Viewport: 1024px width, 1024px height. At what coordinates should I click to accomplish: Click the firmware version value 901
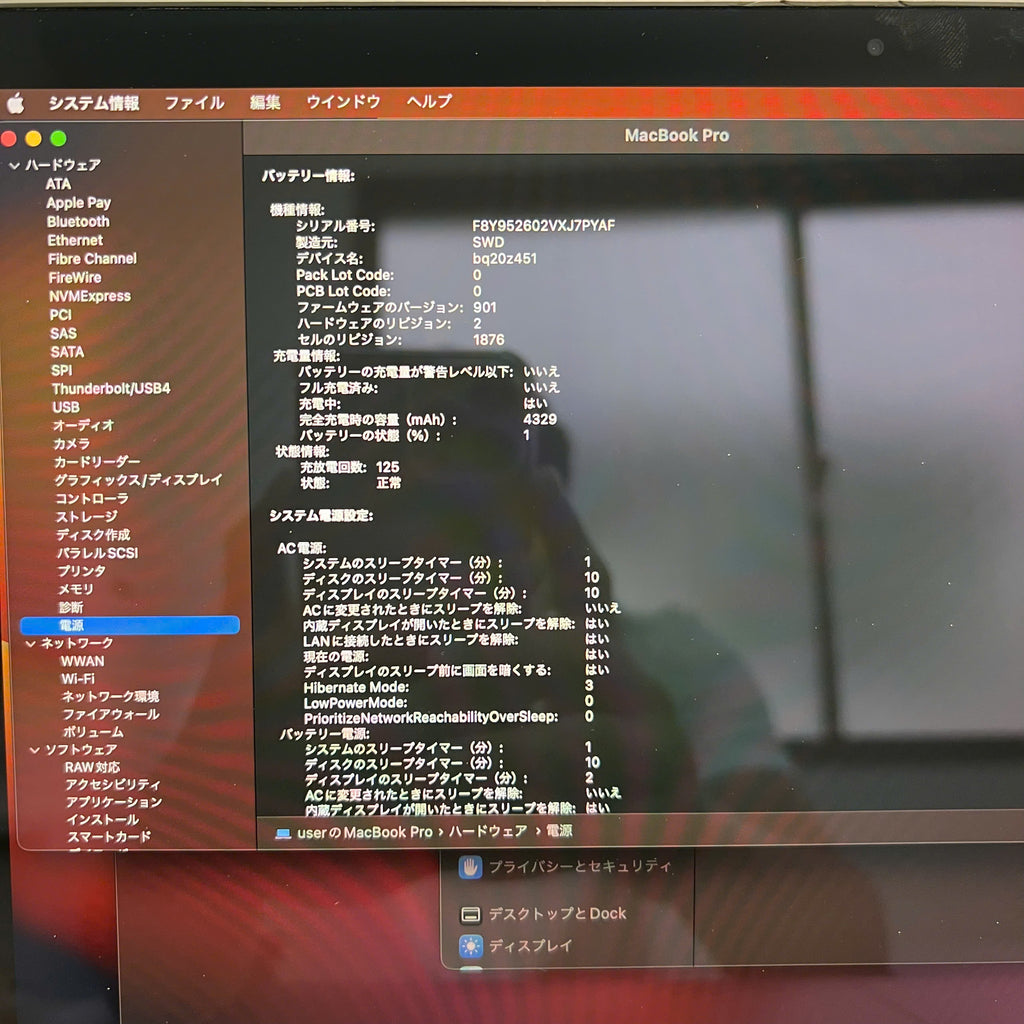click(485, 308)
